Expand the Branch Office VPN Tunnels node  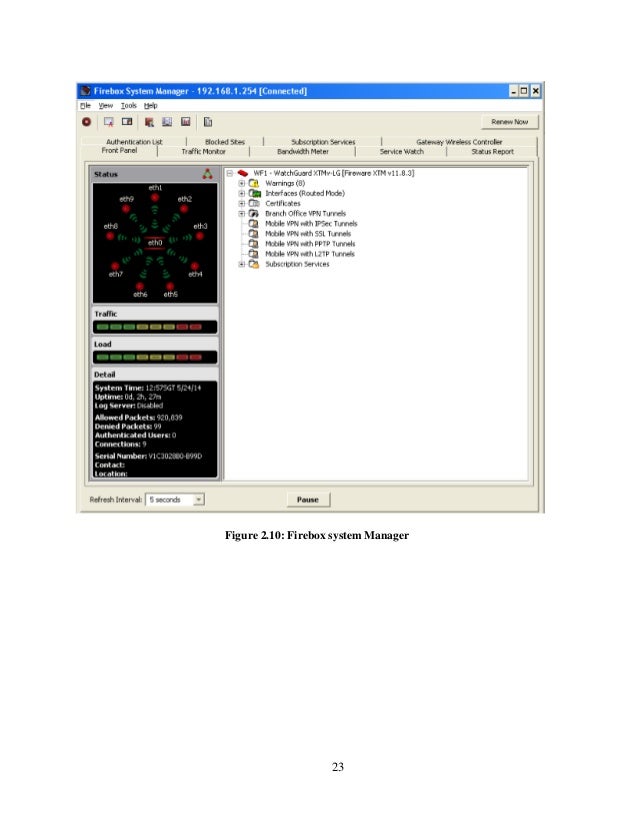[x=241, y=213]
